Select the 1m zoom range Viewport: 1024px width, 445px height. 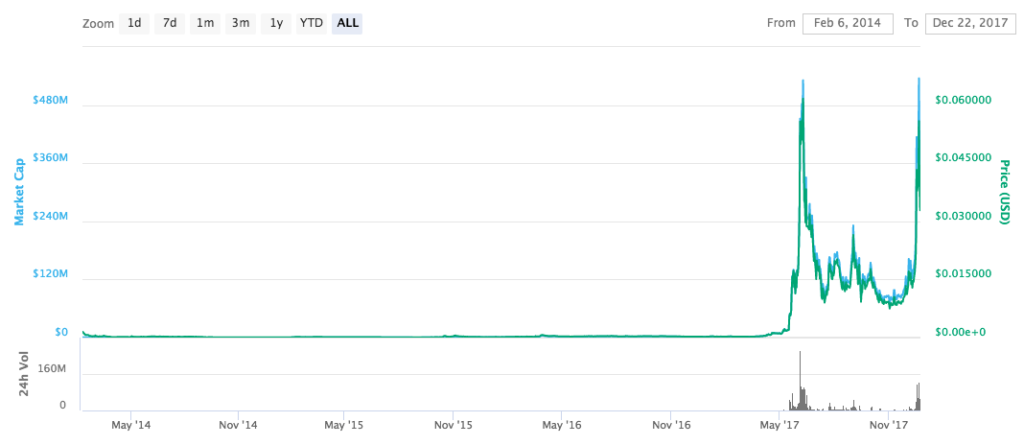click(205, 24)
